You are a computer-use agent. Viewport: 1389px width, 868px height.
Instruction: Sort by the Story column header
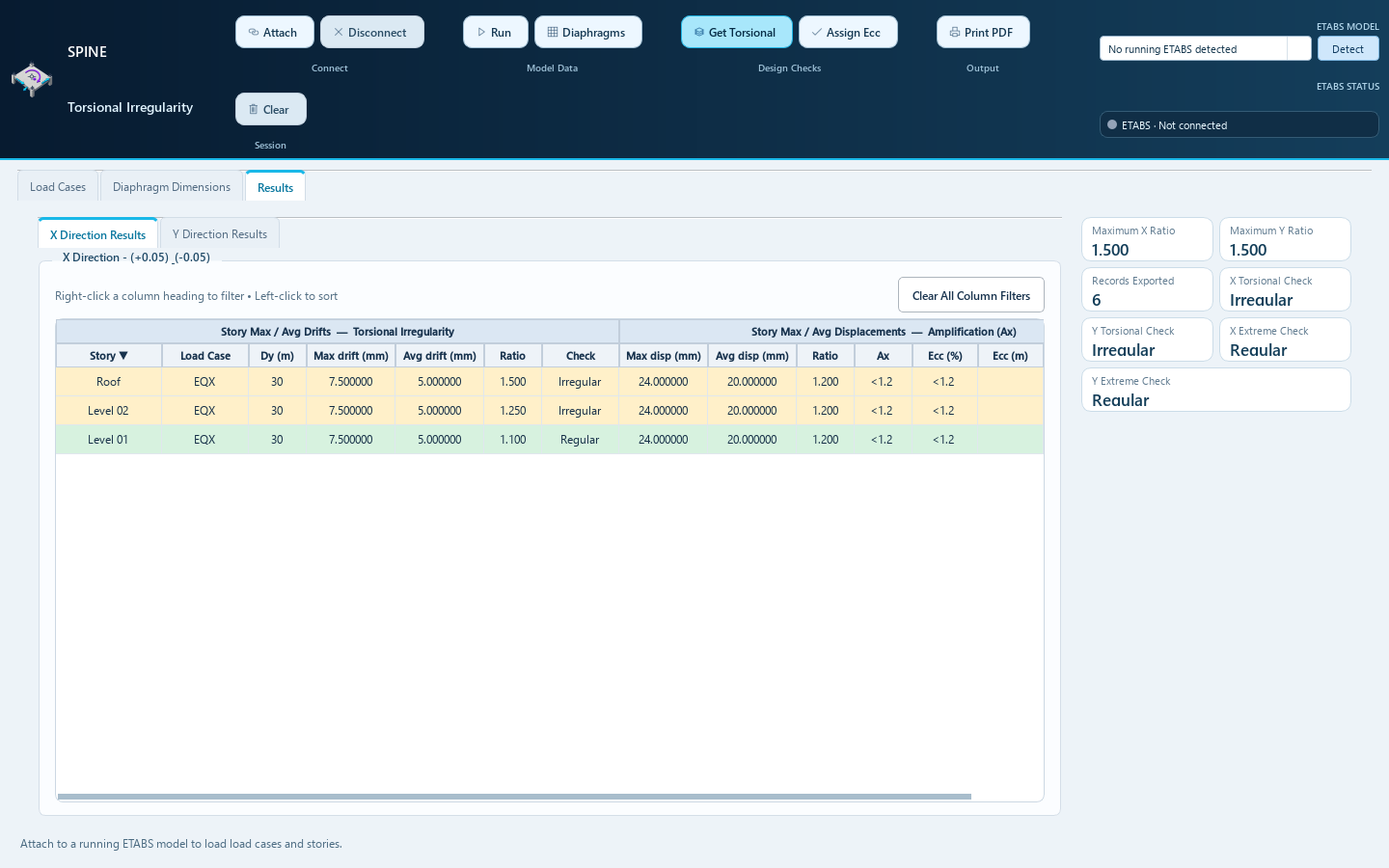tap(109, 355)
